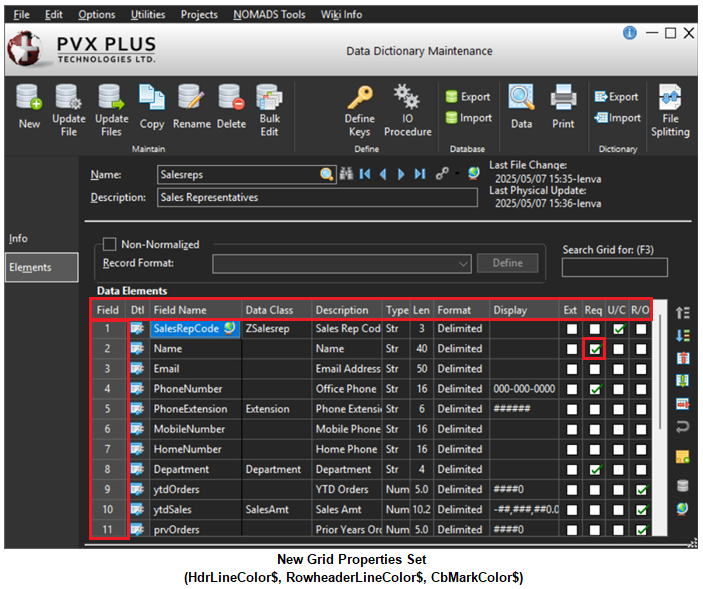The image size is (703, 589).
Task: Click the move row up icon
Action: click(683, 313)
